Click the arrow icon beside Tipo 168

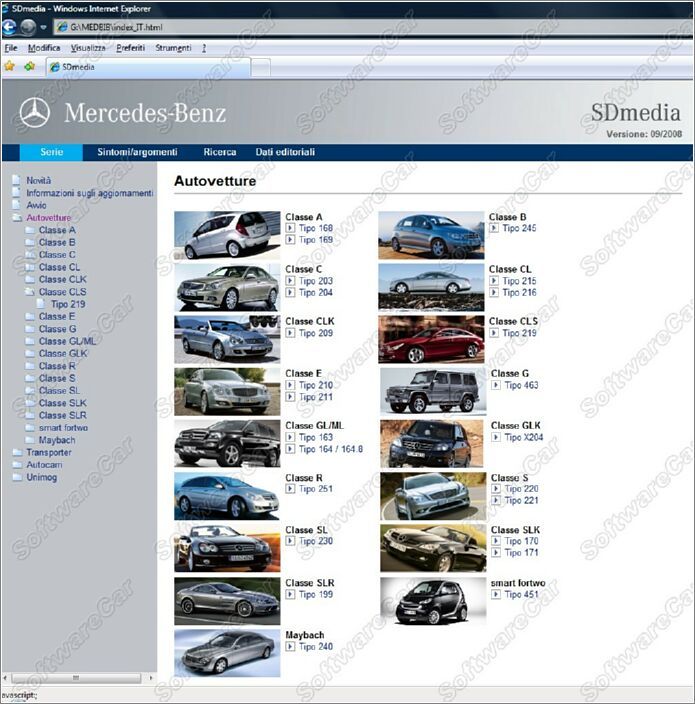[290, 228]
